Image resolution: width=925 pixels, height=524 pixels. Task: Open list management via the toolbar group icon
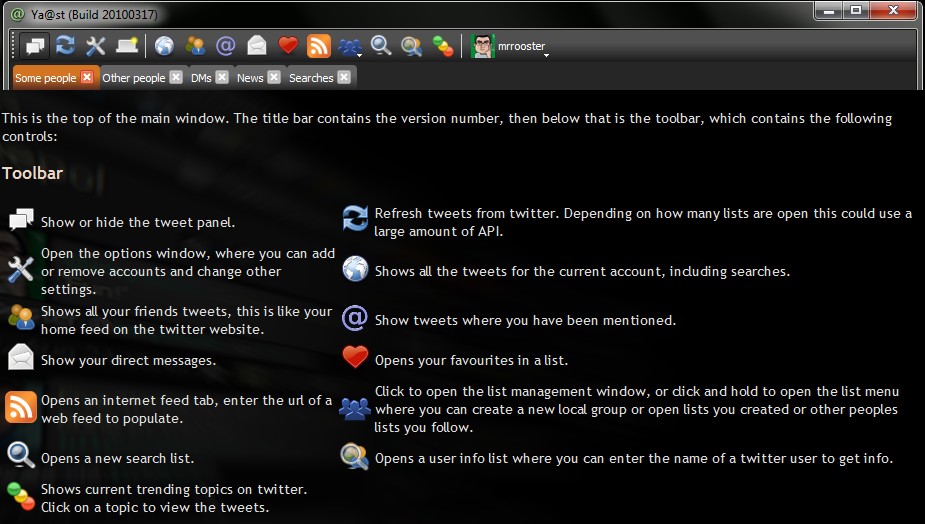click(350, 46)
